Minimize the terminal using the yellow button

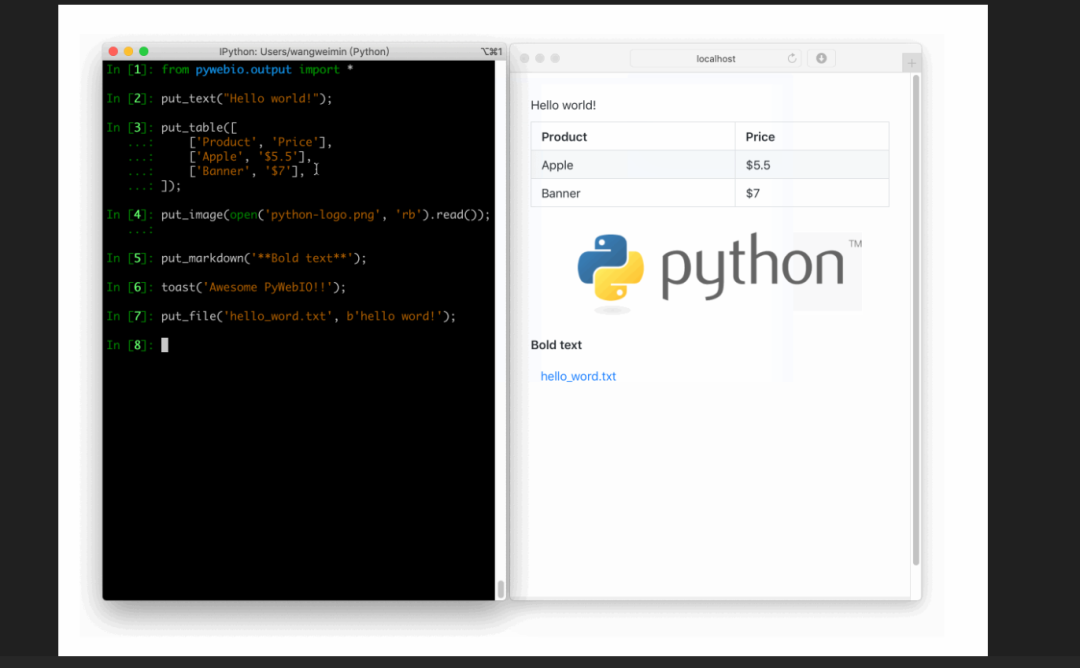[128, 51]
